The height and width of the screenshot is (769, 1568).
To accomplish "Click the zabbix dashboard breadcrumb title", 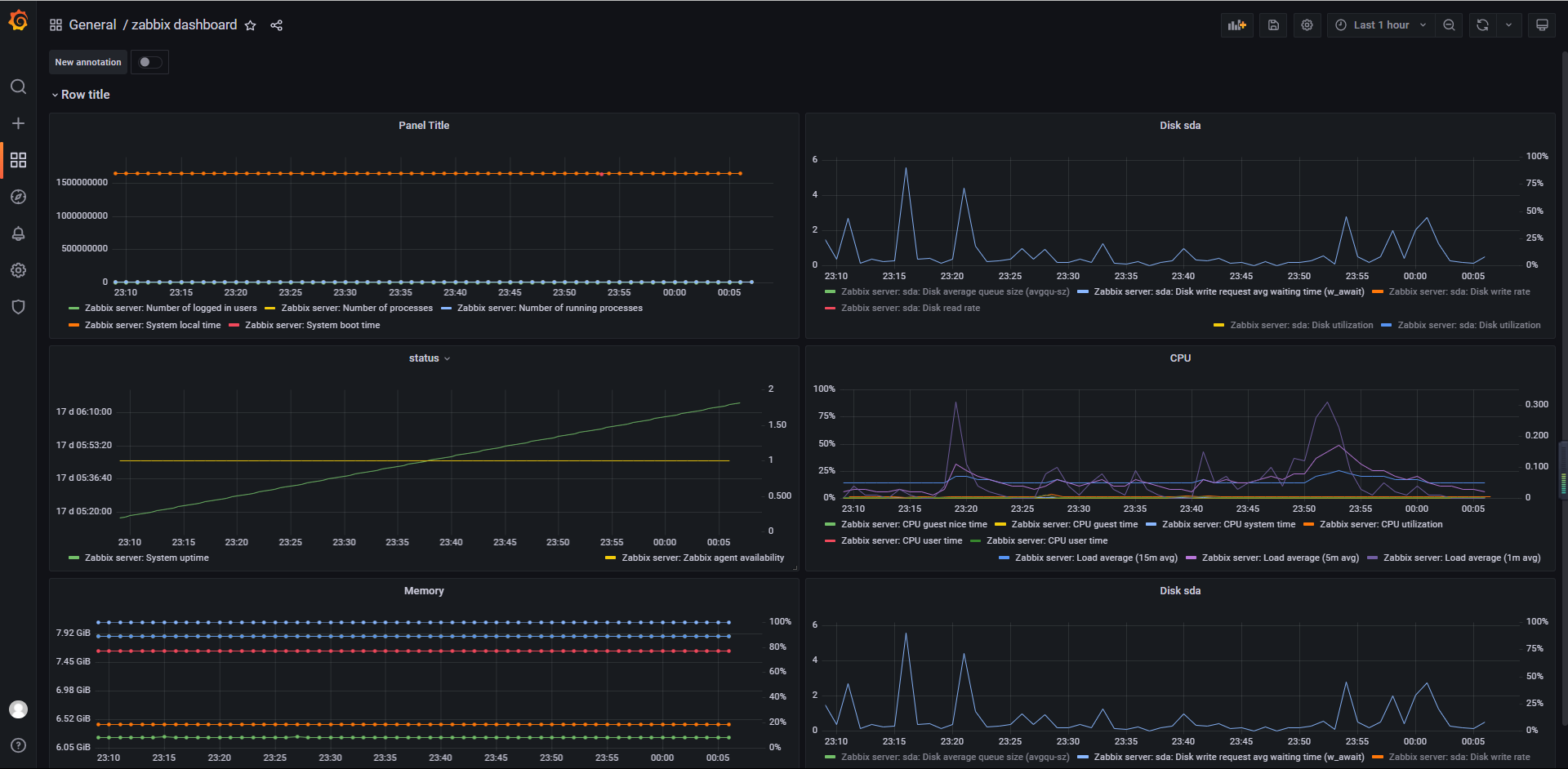I will pyautogui.click(x=184, y=25).
